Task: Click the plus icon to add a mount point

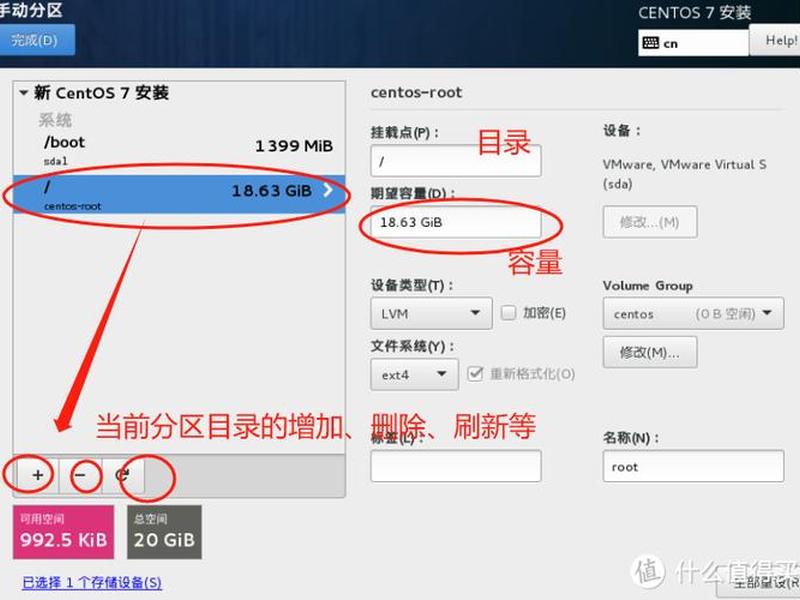Action: click(x=37, y=476)
